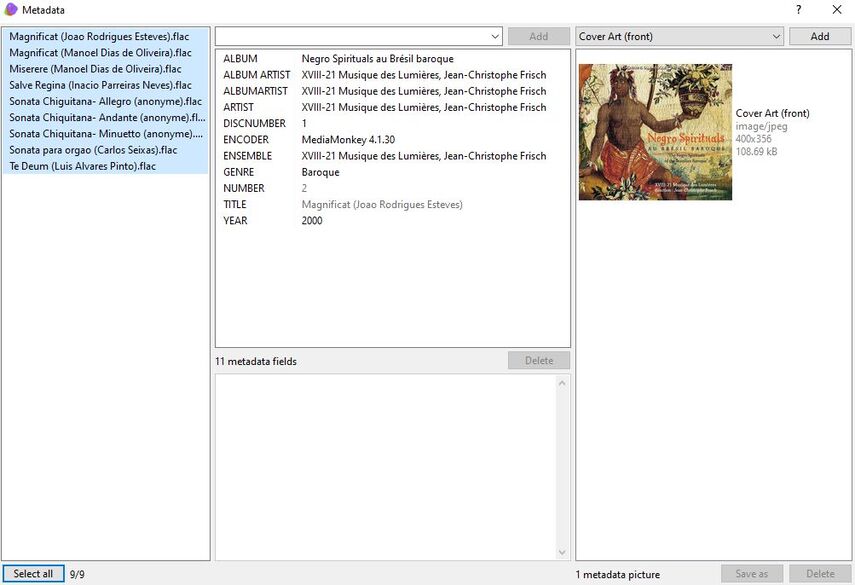The height and width of the screenshot is (585, 855).
Task: Open the help question mark button
Action: [x=798, y=9]
